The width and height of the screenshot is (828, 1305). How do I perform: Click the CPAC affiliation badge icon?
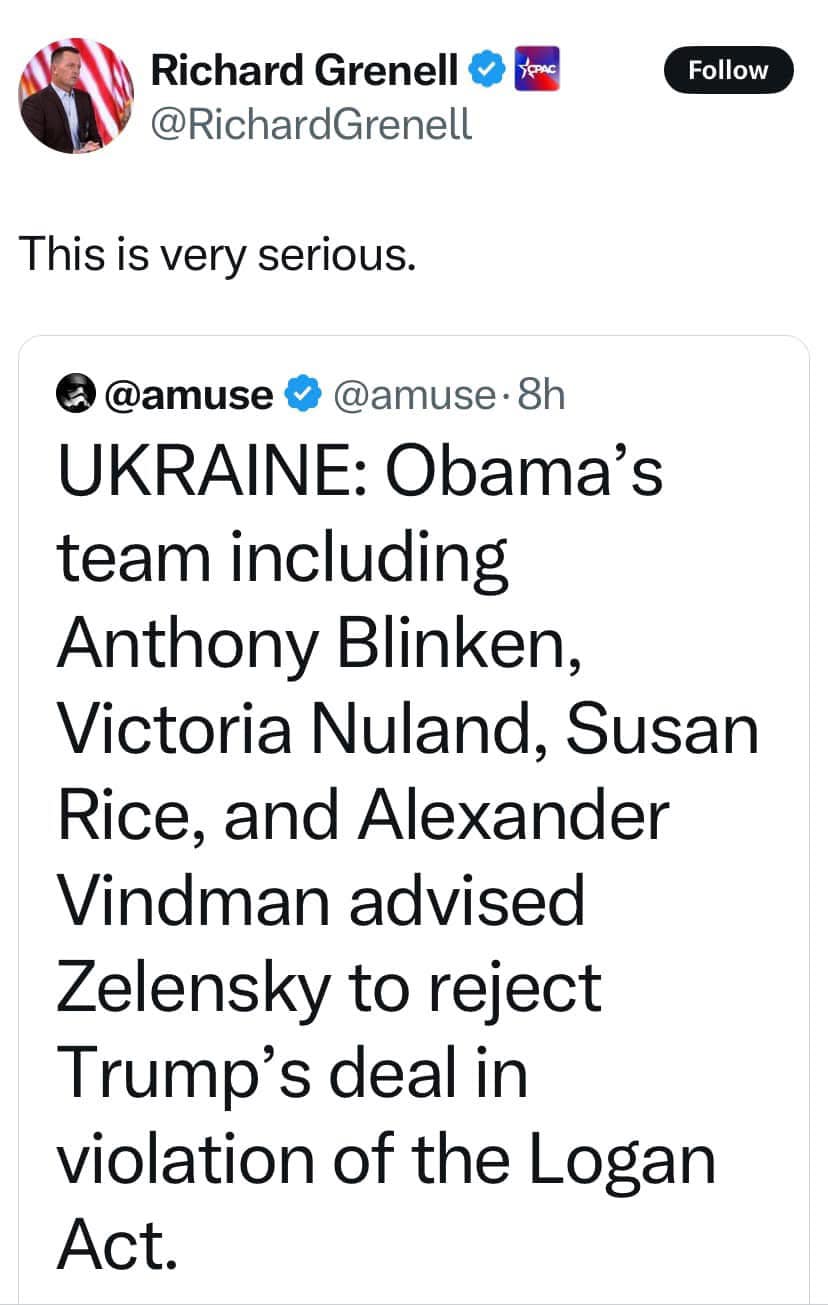coord(537,70)
